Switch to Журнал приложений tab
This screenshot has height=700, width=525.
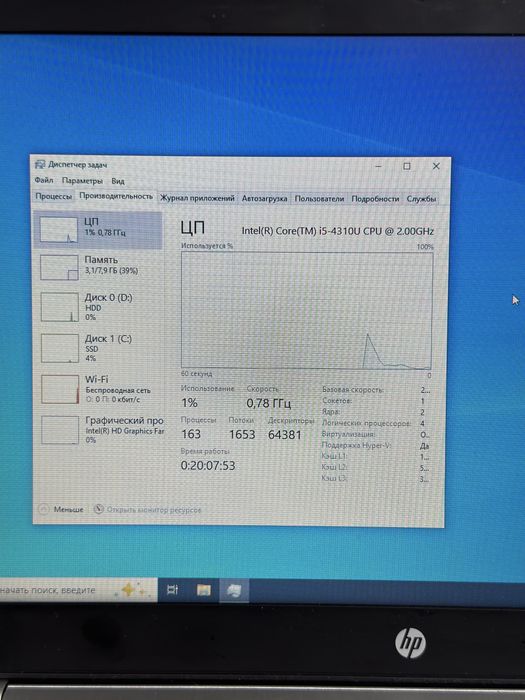click(x=197, y=198)
